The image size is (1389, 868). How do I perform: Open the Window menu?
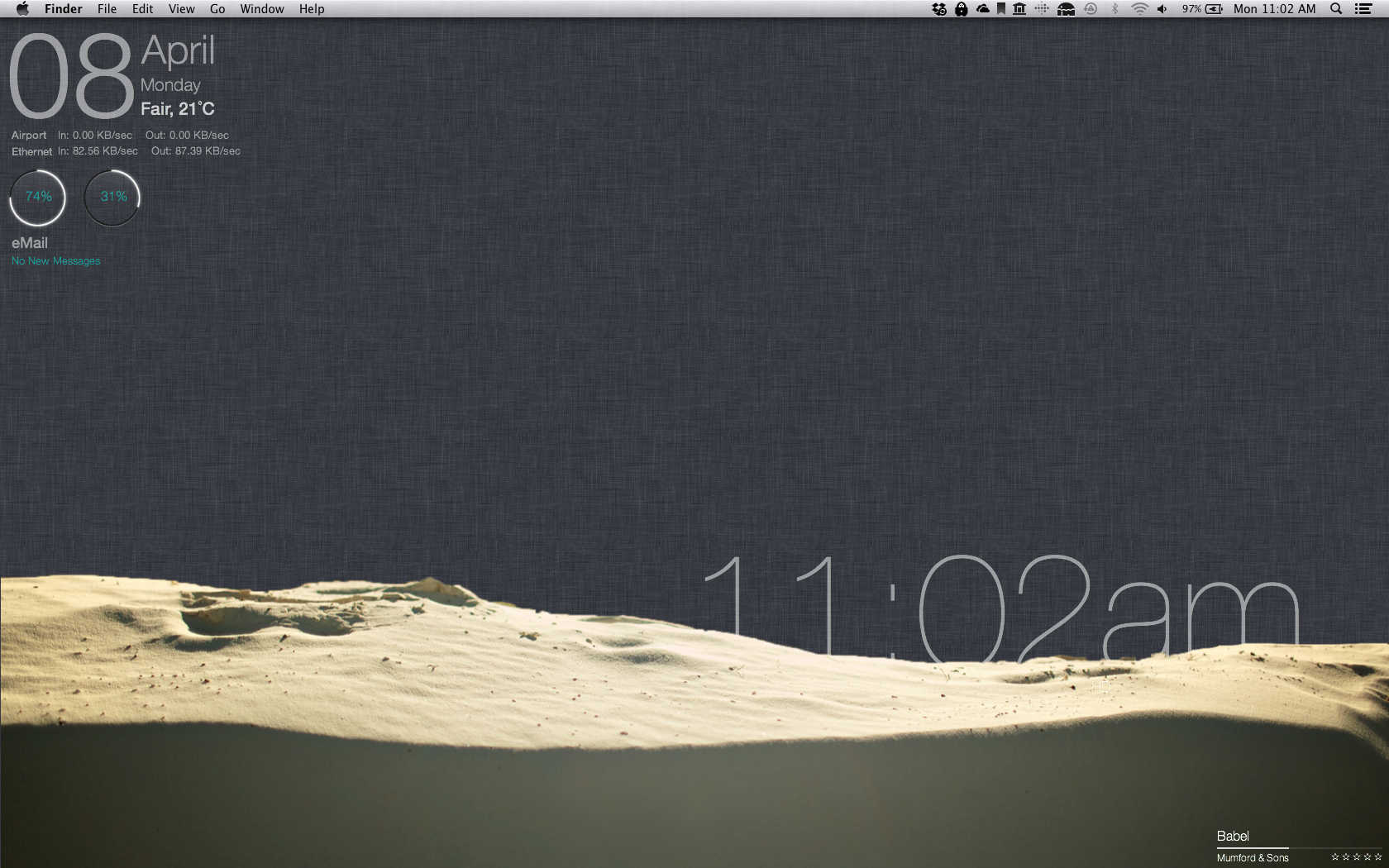262,9
